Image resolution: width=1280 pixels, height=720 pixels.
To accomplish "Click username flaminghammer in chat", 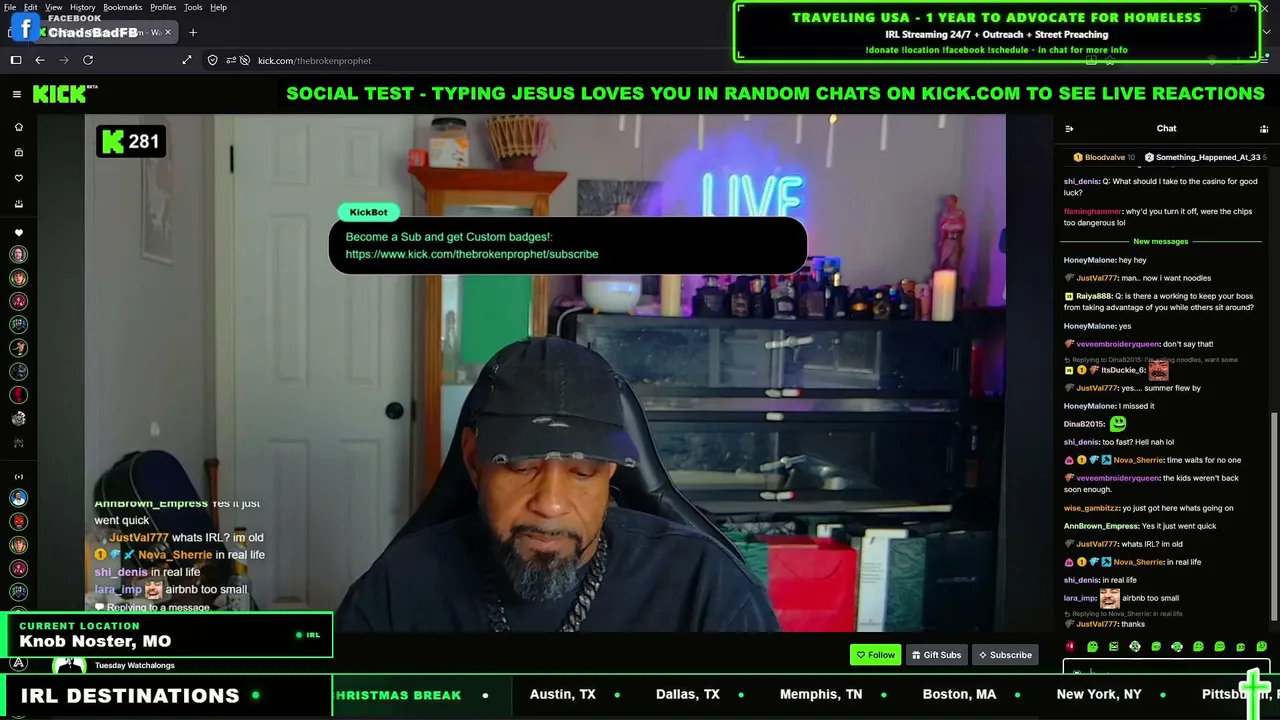I will pos(1093,212).
